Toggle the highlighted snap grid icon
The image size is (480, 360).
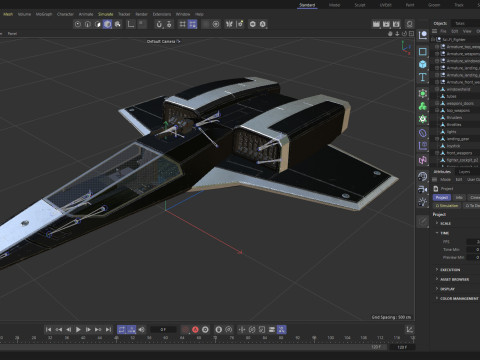192,24
